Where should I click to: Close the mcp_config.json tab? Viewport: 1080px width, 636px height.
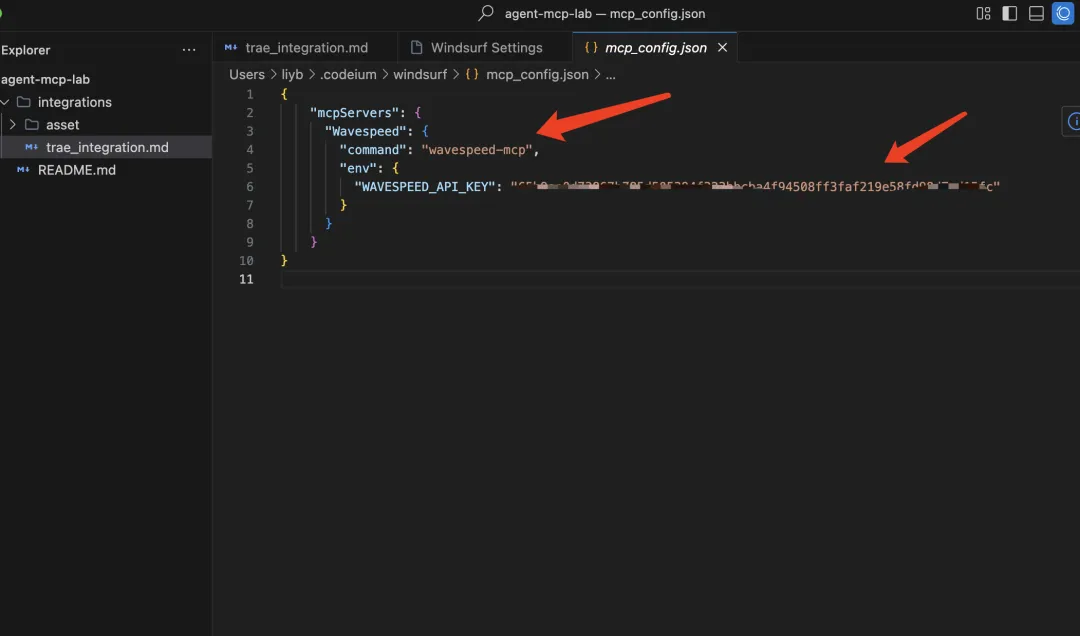point(722,48)
